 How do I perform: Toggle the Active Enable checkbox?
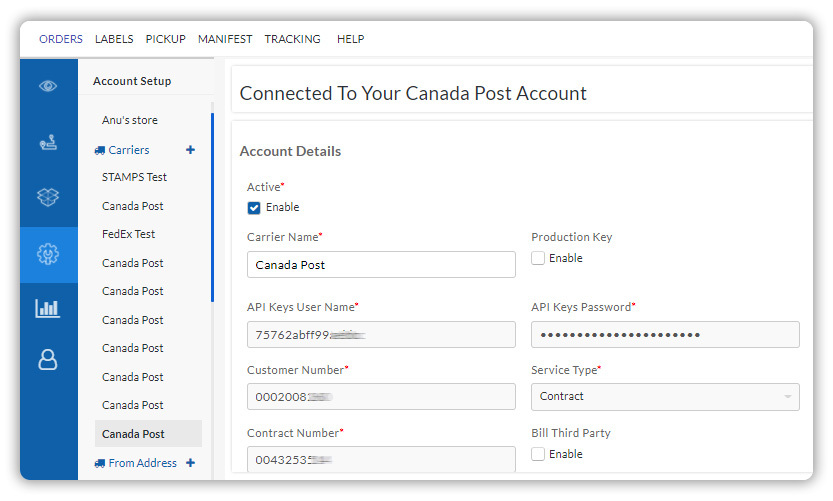254,208
